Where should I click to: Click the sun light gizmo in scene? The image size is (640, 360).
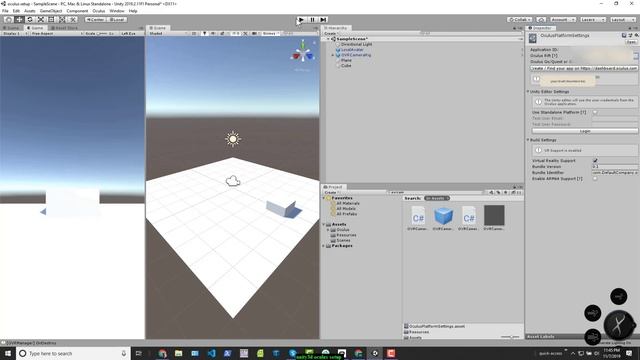pyautogui.click(x=233, y=139)
